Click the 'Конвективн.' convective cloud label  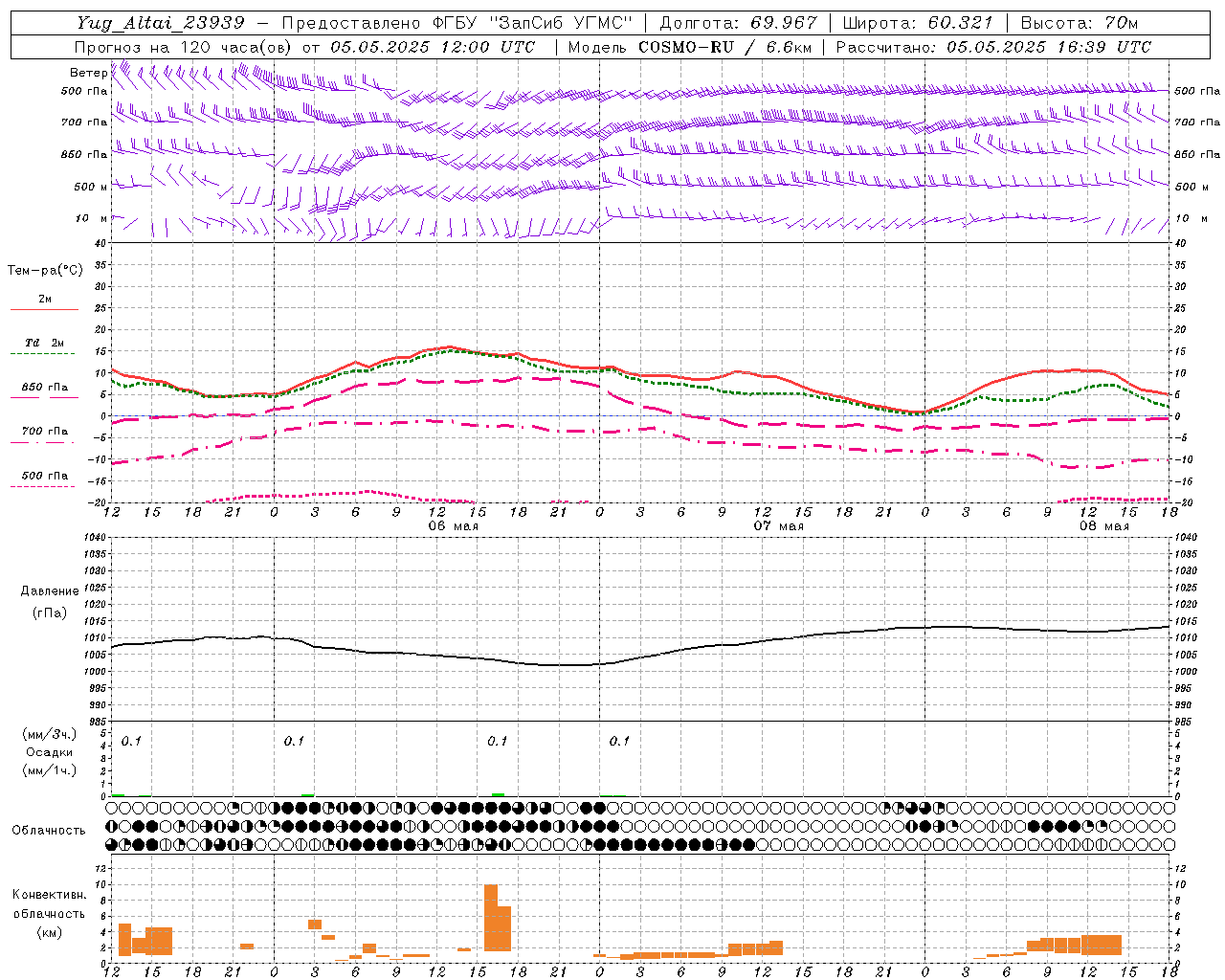click(49, 895)
